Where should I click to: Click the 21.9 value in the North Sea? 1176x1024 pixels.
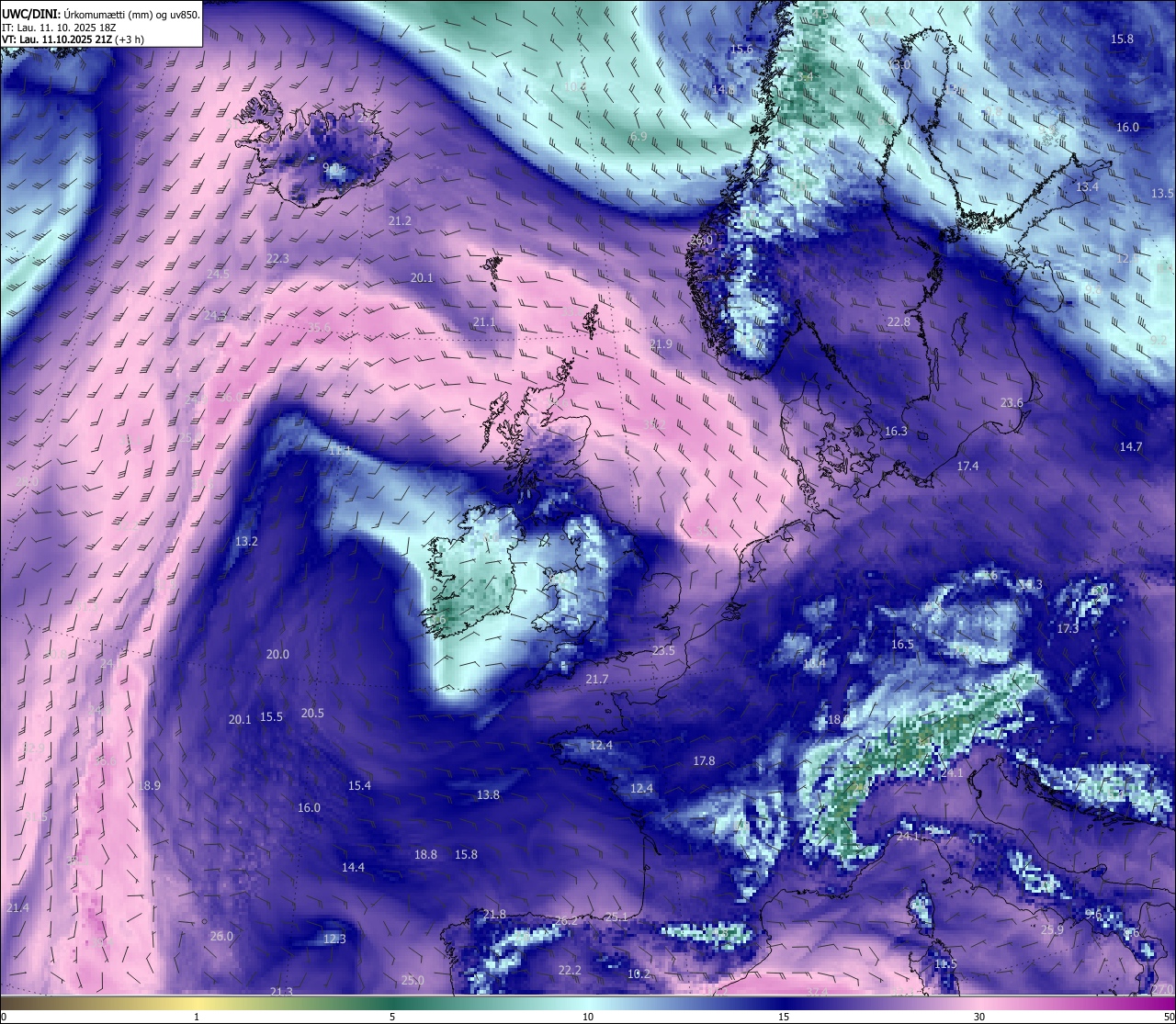pyautogui.click(x=661, y=344)
